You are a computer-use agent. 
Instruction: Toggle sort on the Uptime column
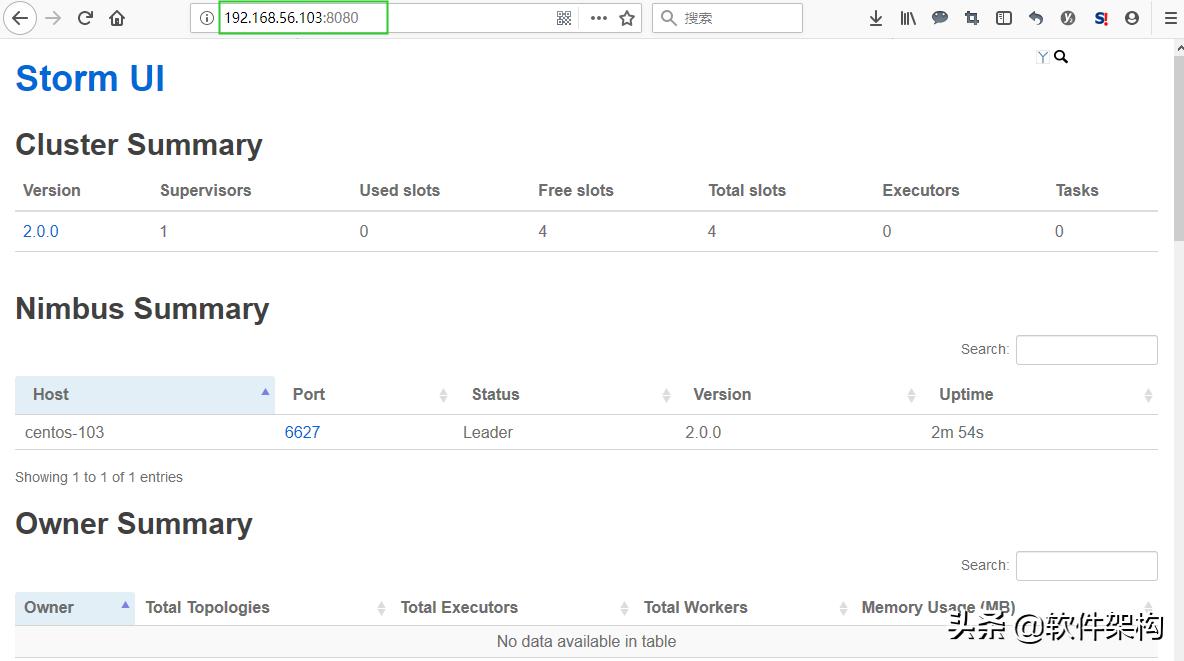[1149, 395]
